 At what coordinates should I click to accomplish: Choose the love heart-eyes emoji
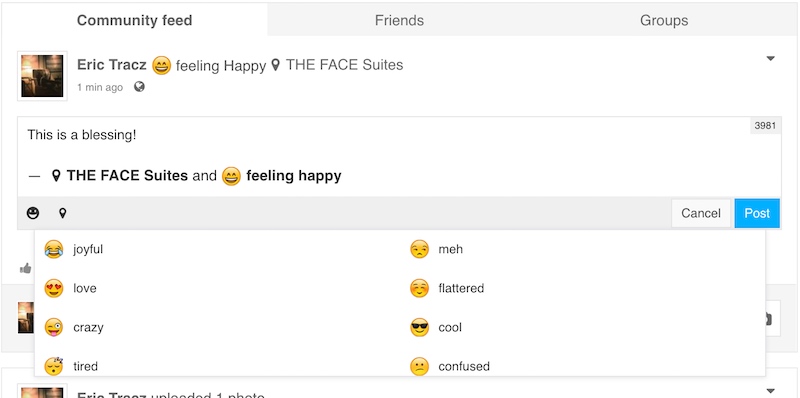point(54,288)
